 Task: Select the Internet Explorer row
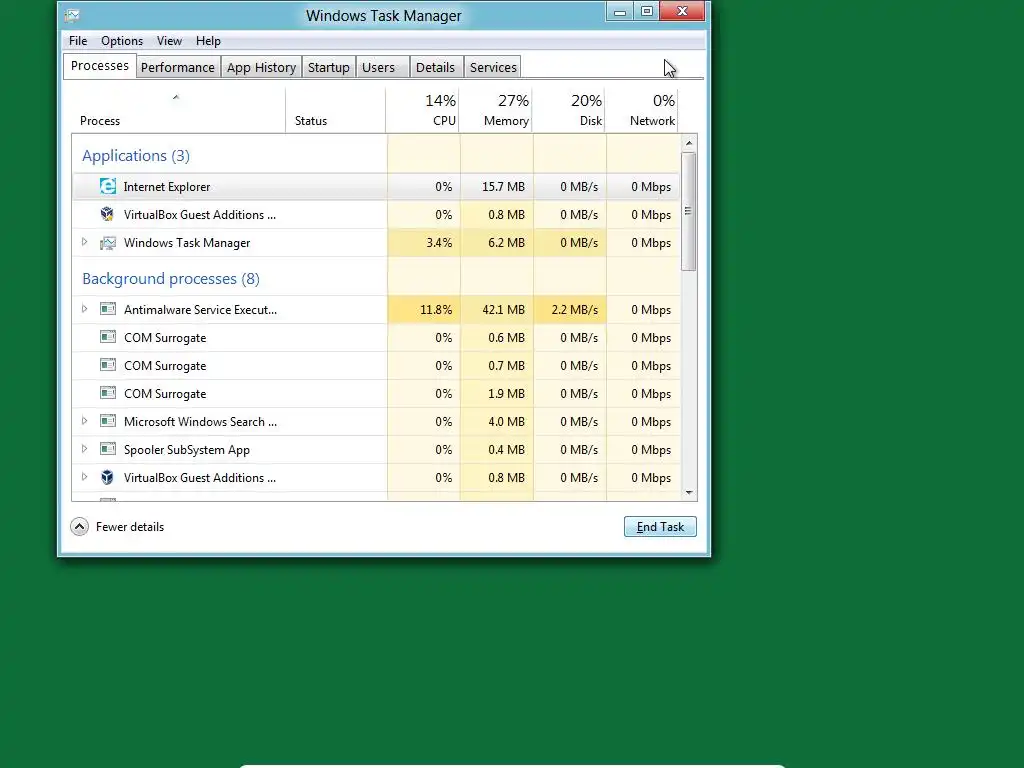pyautogui.click(x=376, y=187)
